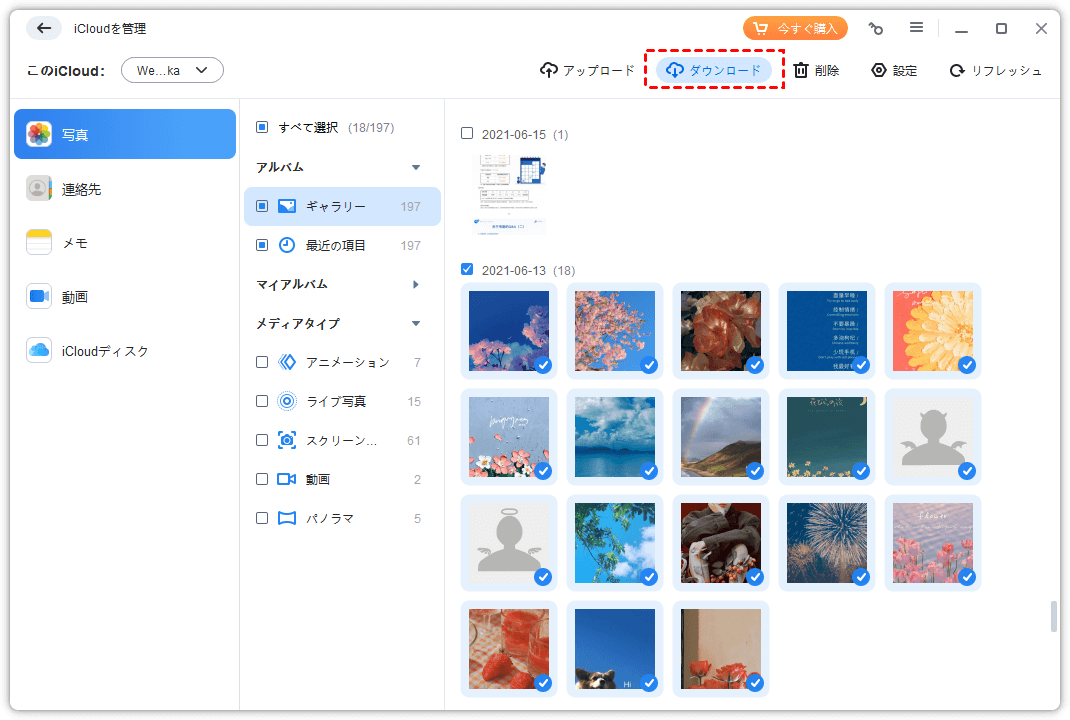Click the アップロード upload icon
Viewport: 1070px width, 720px height.
[549, 70]
